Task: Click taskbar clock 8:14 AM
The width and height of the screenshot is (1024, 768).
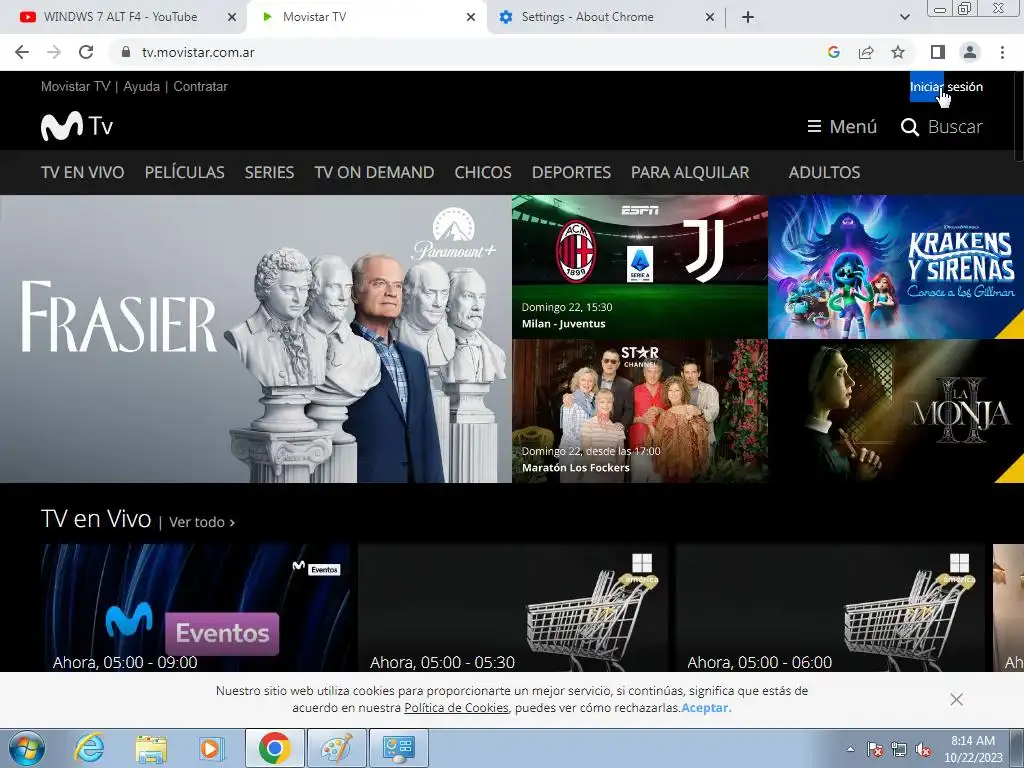Action: click(972, 749)
